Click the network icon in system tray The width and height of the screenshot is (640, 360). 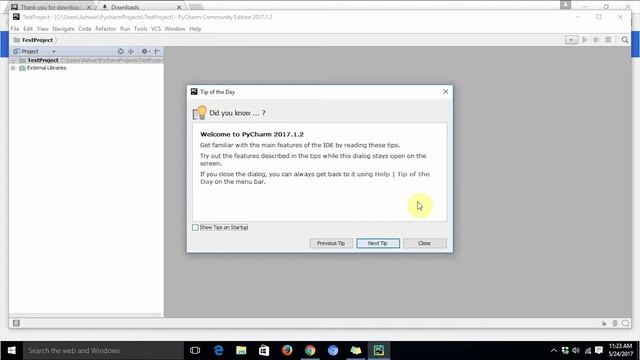coord(588,351)
